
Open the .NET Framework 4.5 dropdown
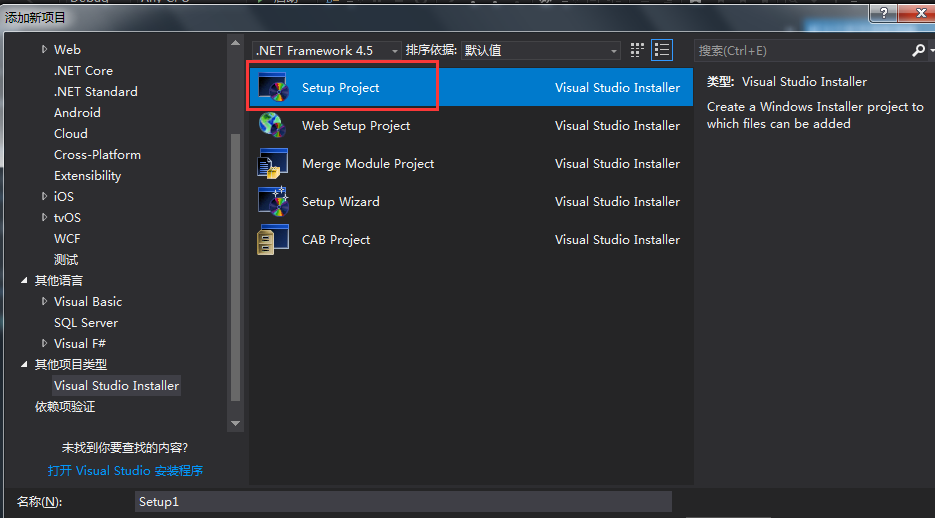(326, 51)
